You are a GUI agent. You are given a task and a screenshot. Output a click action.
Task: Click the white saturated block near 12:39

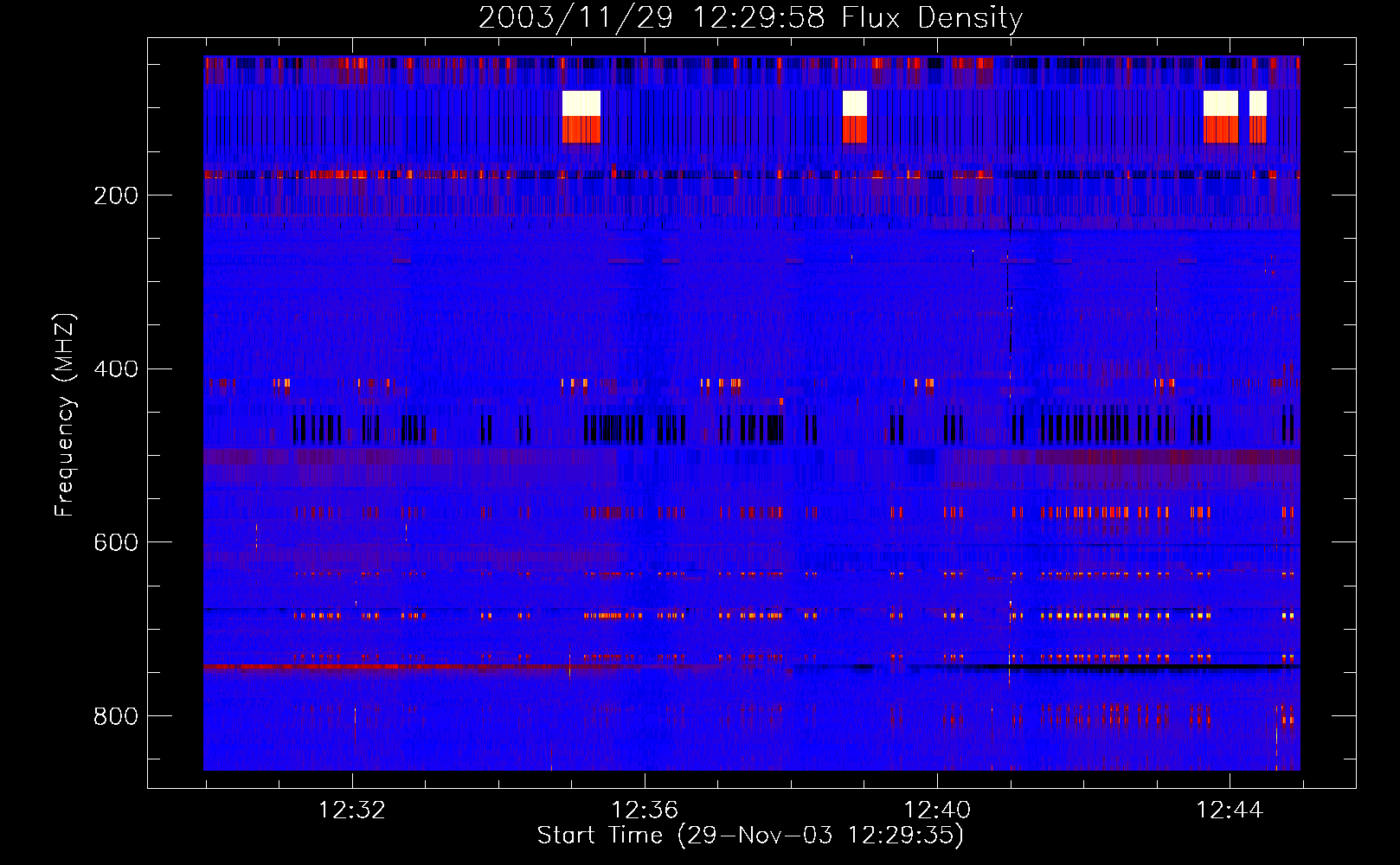(855, 104)
